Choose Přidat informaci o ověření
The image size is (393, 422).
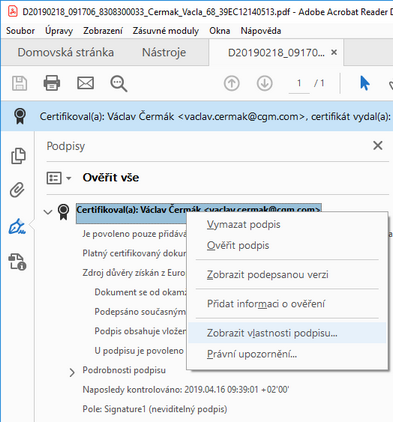(x=287, y=304)
